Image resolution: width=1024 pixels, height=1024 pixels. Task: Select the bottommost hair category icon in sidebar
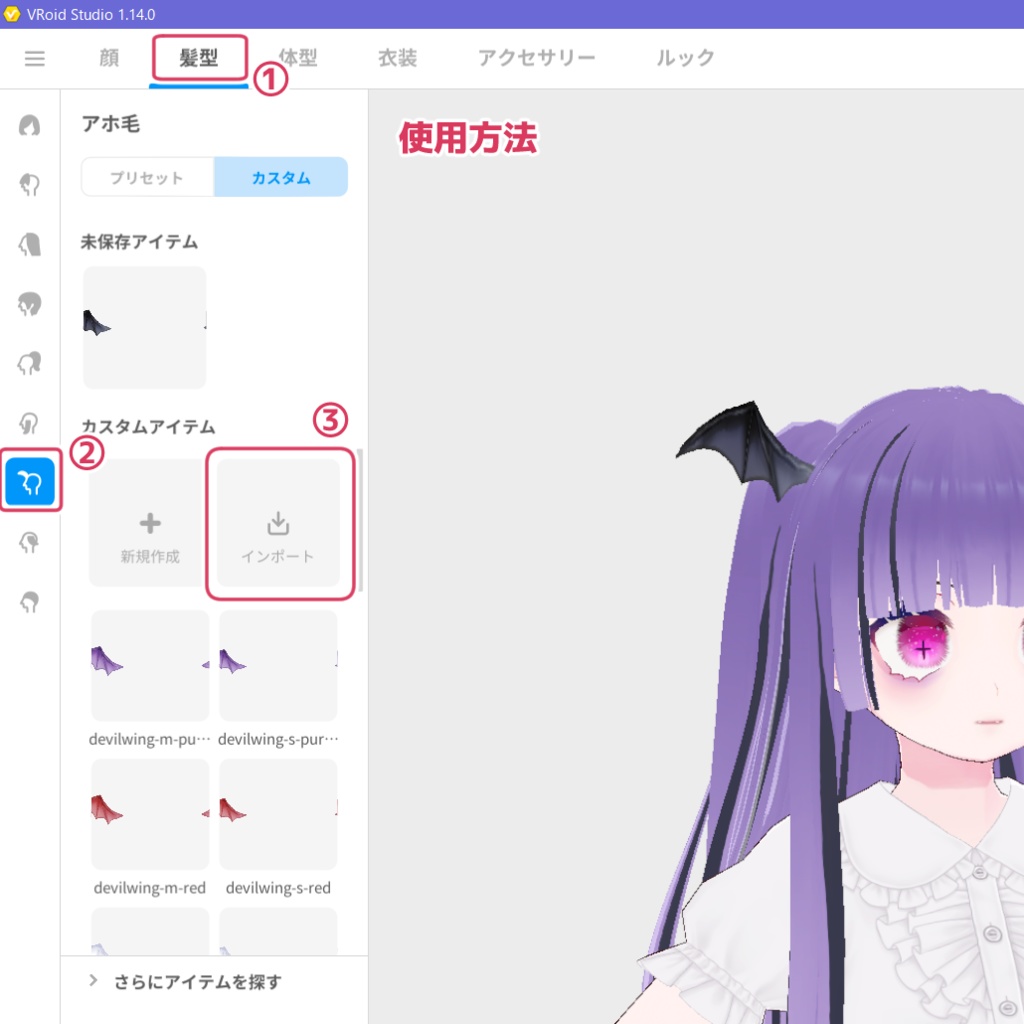pos(30,603)
